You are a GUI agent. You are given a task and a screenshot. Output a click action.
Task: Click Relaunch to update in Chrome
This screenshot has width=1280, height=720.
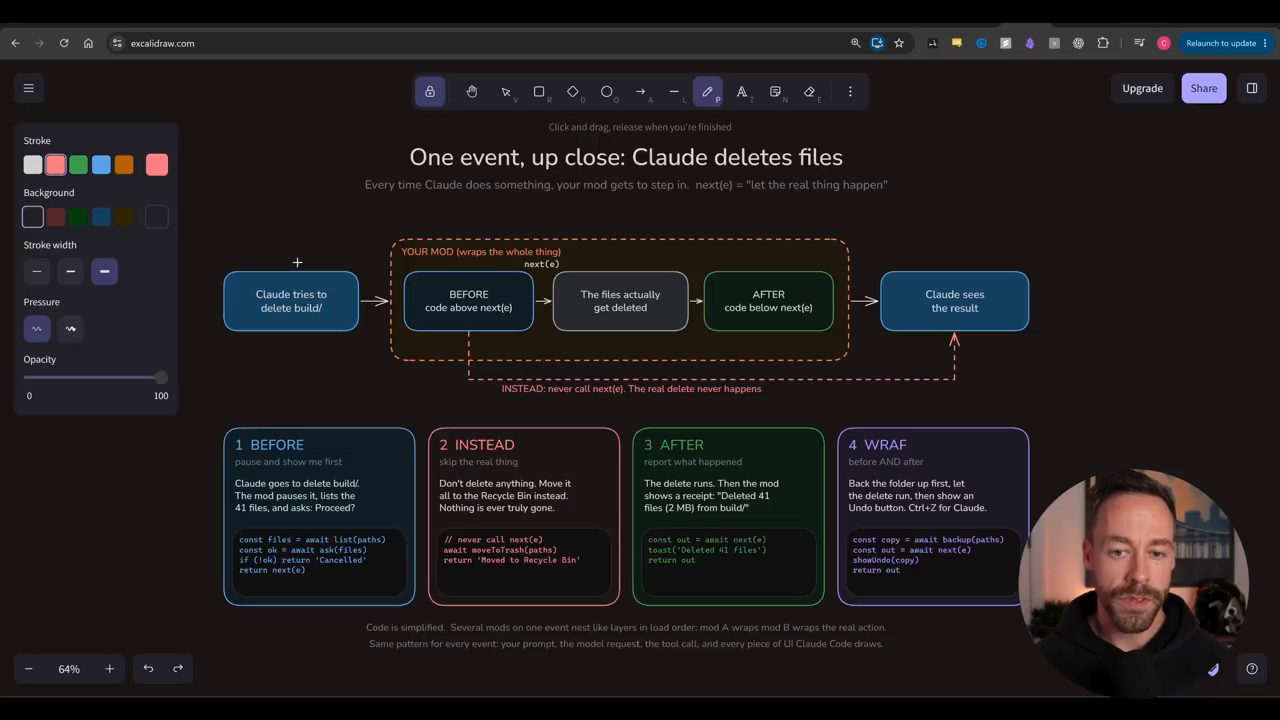1226,43
